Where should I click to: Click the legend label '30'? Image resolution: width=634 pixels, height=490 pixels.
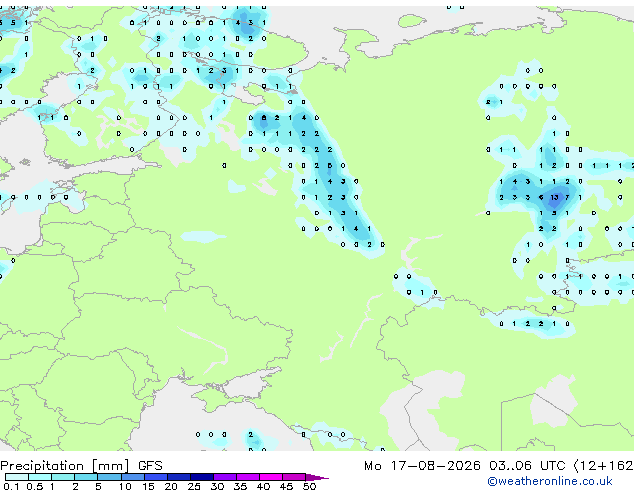click(x=217, y=486)
